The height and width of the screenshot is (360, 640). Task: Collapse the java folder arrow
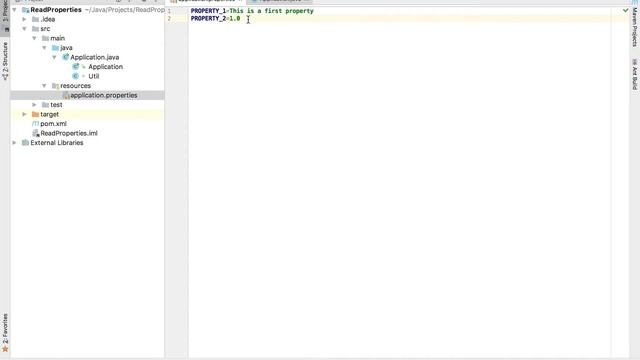coord(44,48)
